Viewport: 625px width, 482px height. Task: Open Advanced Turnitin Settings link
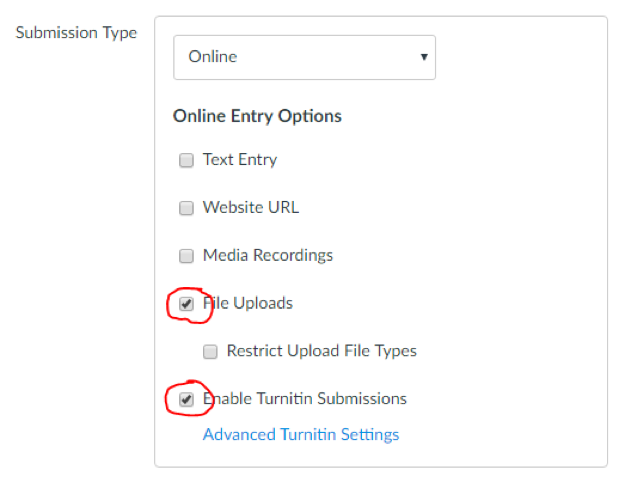(301, 435)
